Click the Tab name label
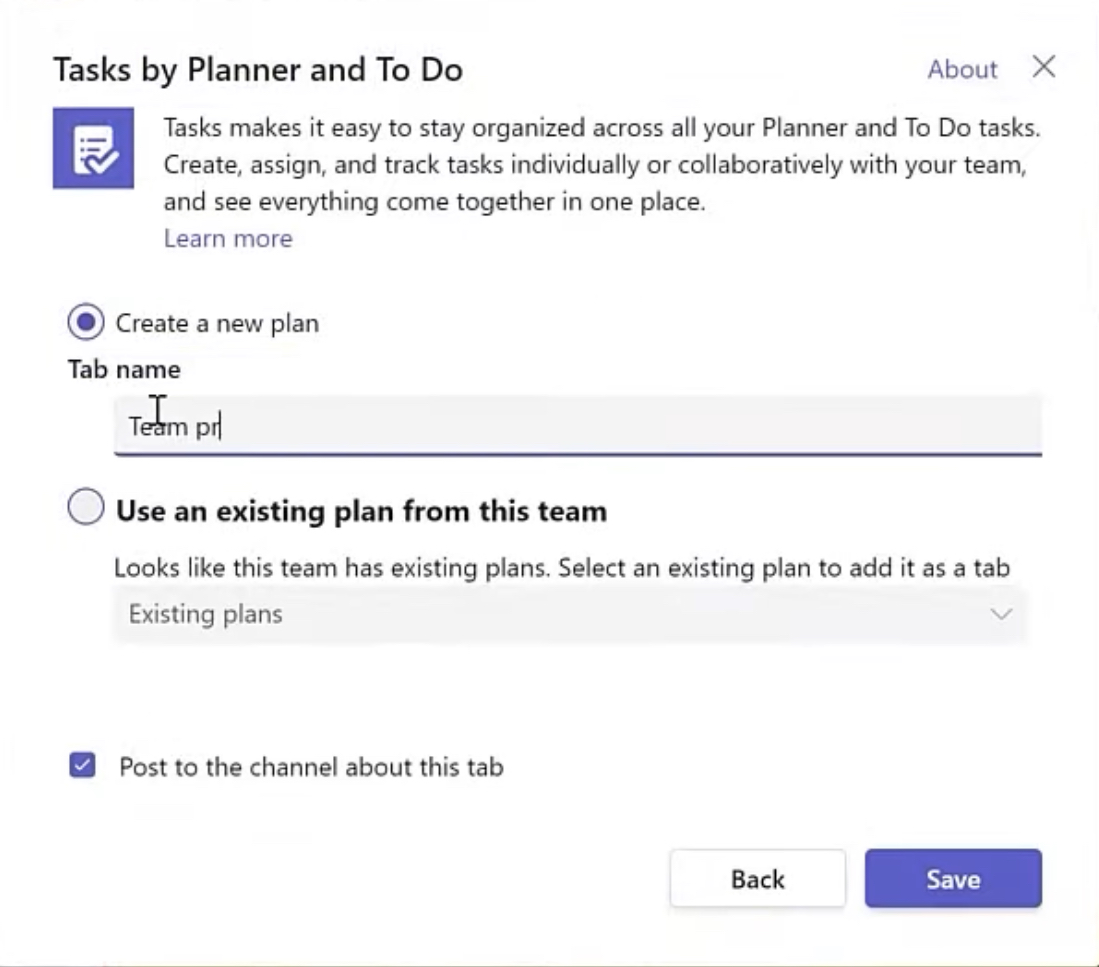Screen dimensions: 1099x967 click(124, 369)
